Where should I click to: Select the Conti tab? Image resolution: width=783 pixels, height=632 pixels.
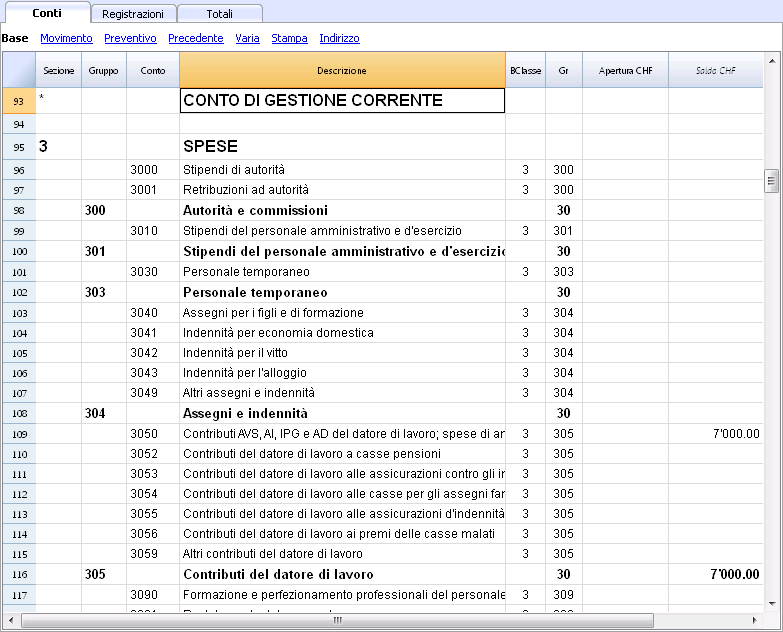click(x=46, y=13)
